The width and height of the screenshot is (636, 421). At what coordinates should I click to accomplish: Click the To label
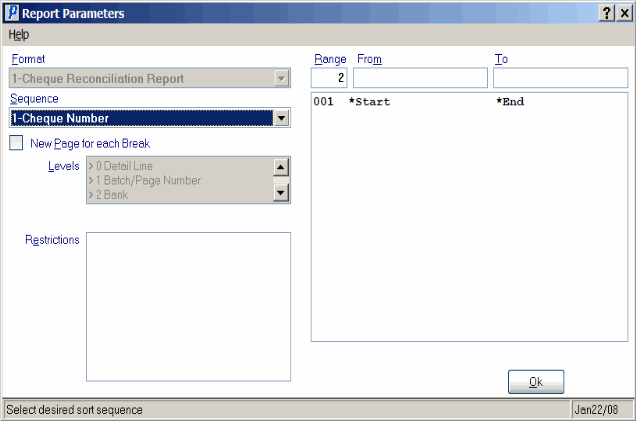coord(501,59)
